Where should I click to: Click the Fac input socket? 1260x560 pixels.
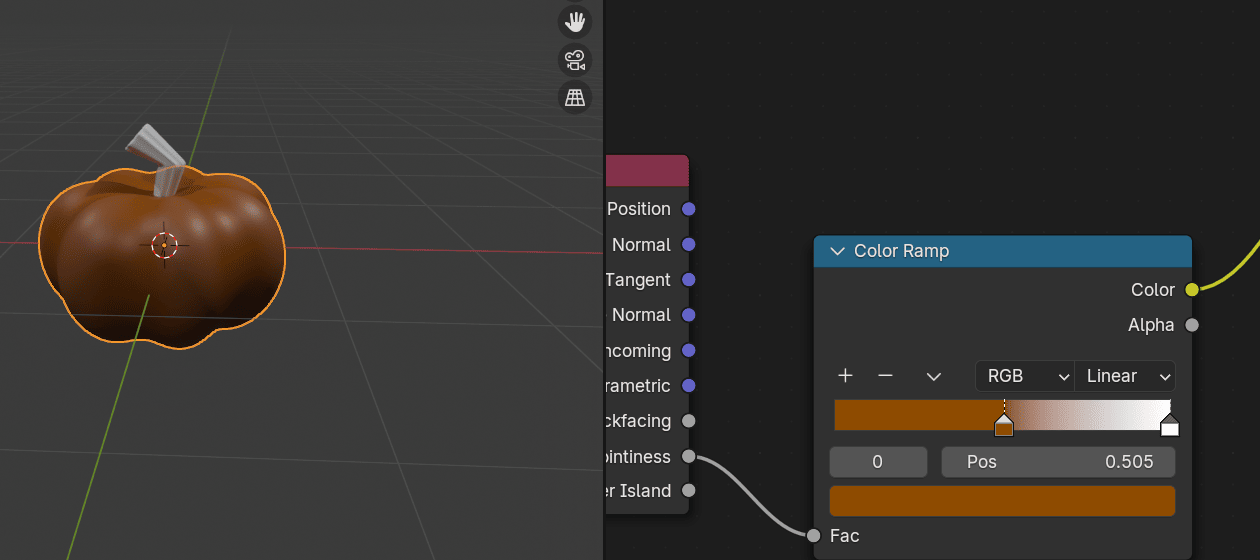click(814, 536)
